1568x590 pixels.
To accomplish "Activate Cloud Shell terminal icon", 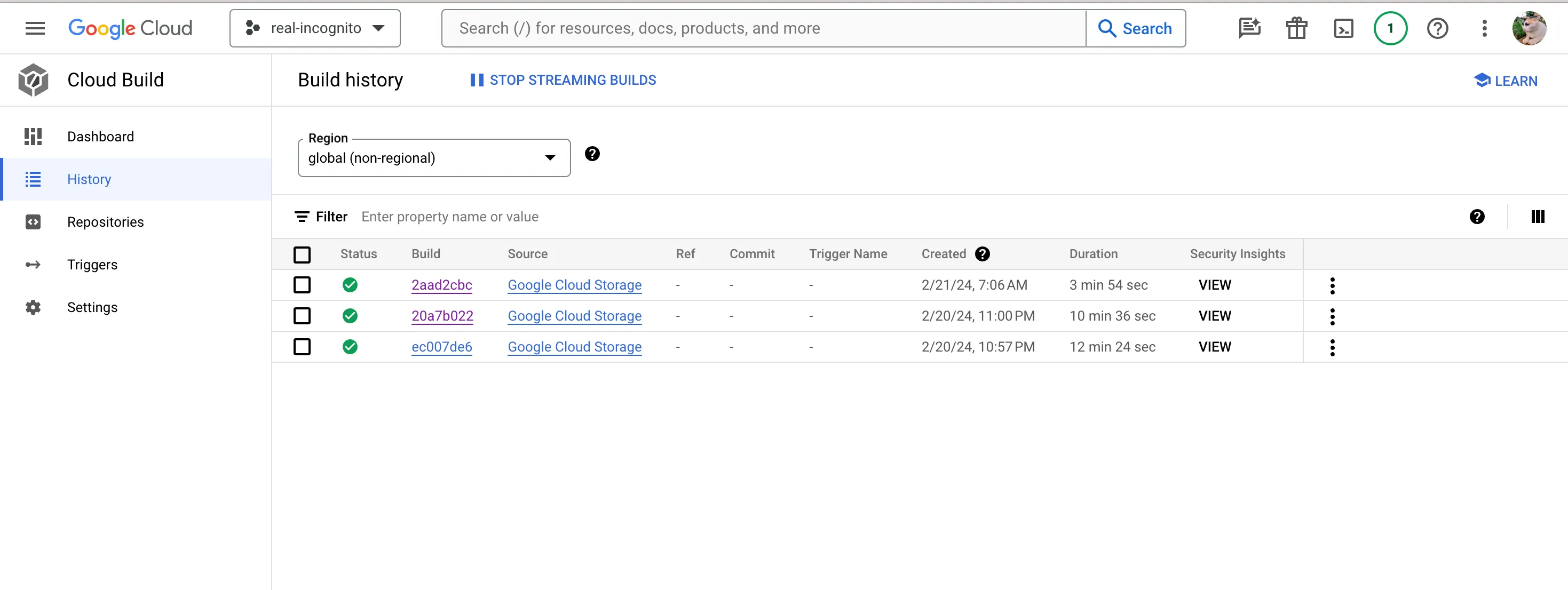I will tap(1343, 28).
